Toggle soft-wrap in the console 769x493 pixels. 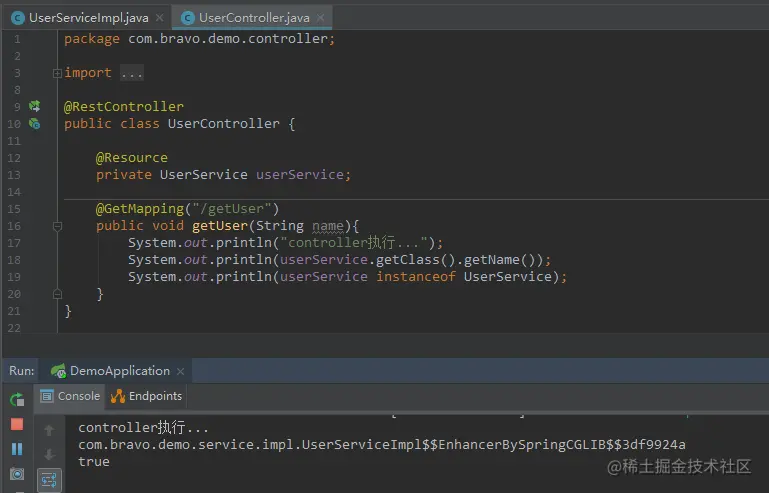[49, 480]
